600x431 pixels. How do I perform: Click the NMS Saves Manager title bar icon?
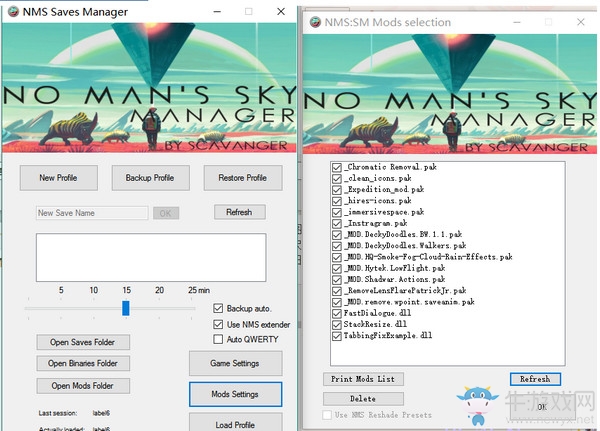pos(13,12)
